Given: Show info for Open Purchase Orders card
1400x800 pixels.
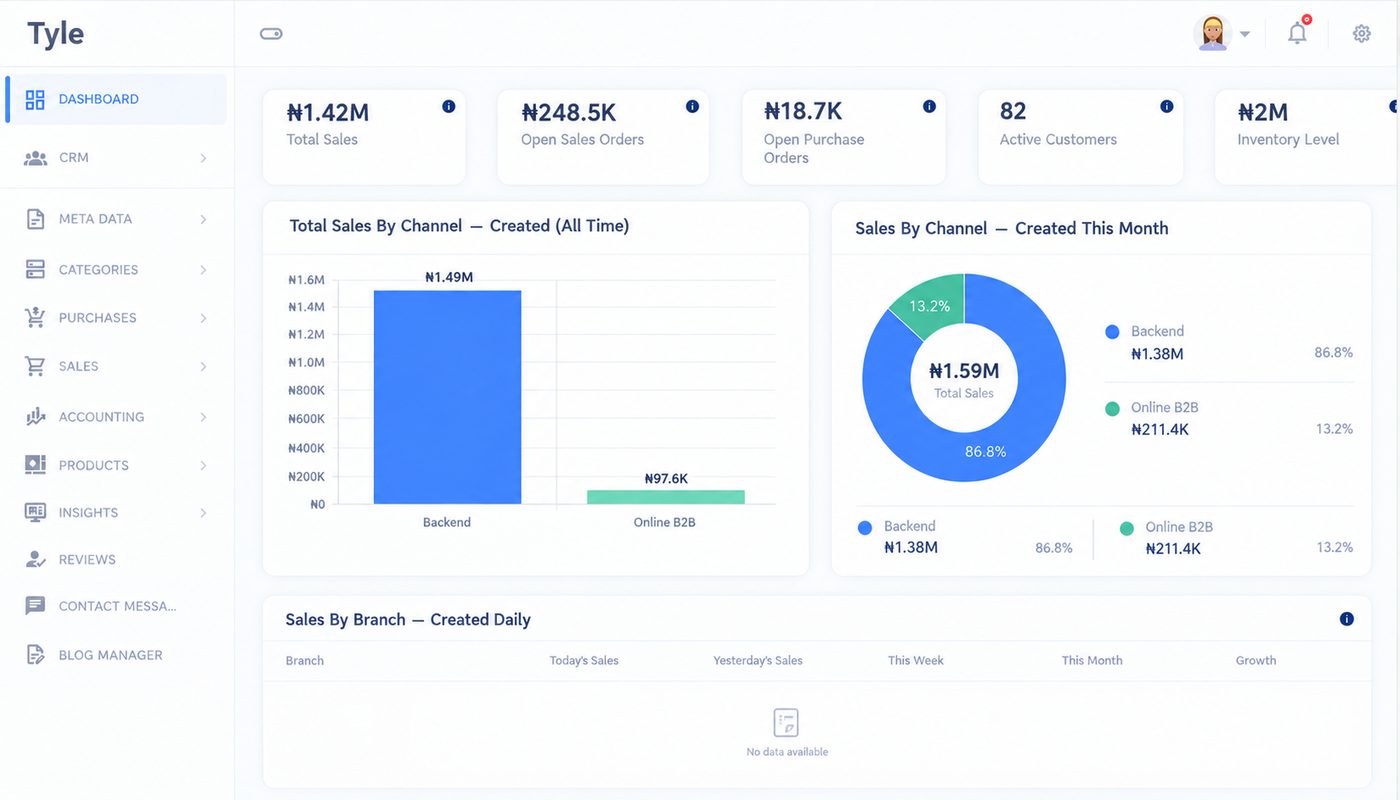Looking at the screenshot, I should tap(929, 106).
